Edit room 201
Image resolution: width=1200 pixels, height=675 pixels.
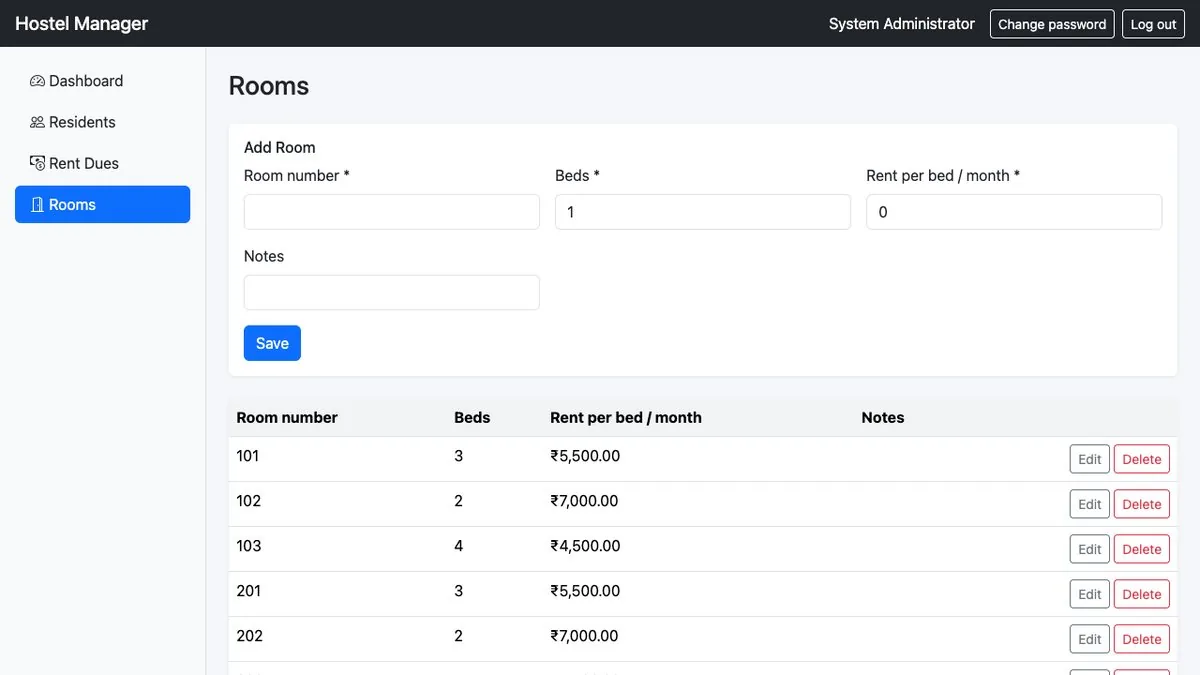tap(1090, 594)
